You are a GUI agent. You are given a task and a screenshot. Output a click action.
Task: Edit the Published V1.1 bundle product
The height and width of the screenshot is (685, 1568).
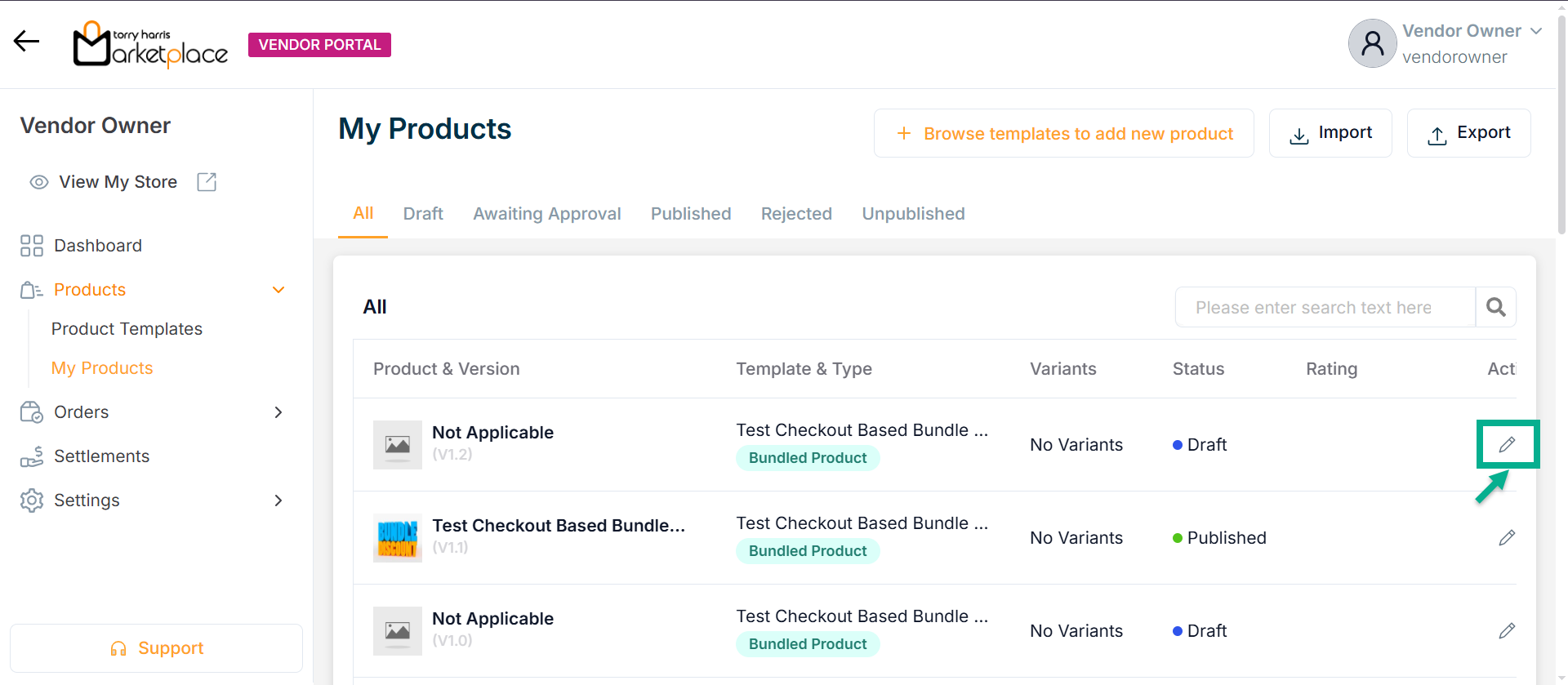pos(1507,537)
